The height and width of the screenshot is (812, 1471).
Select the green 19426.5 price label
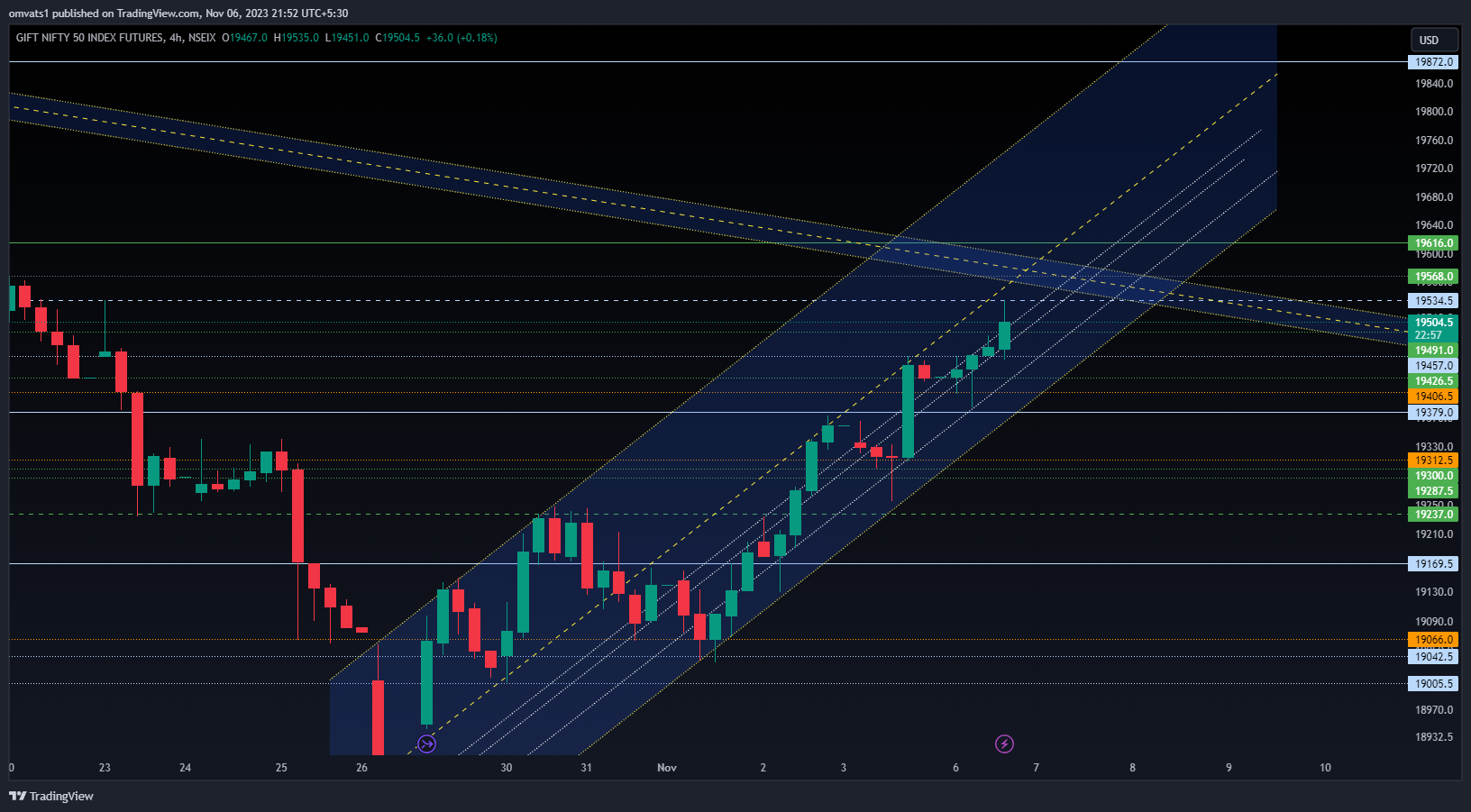[1433, 381]
